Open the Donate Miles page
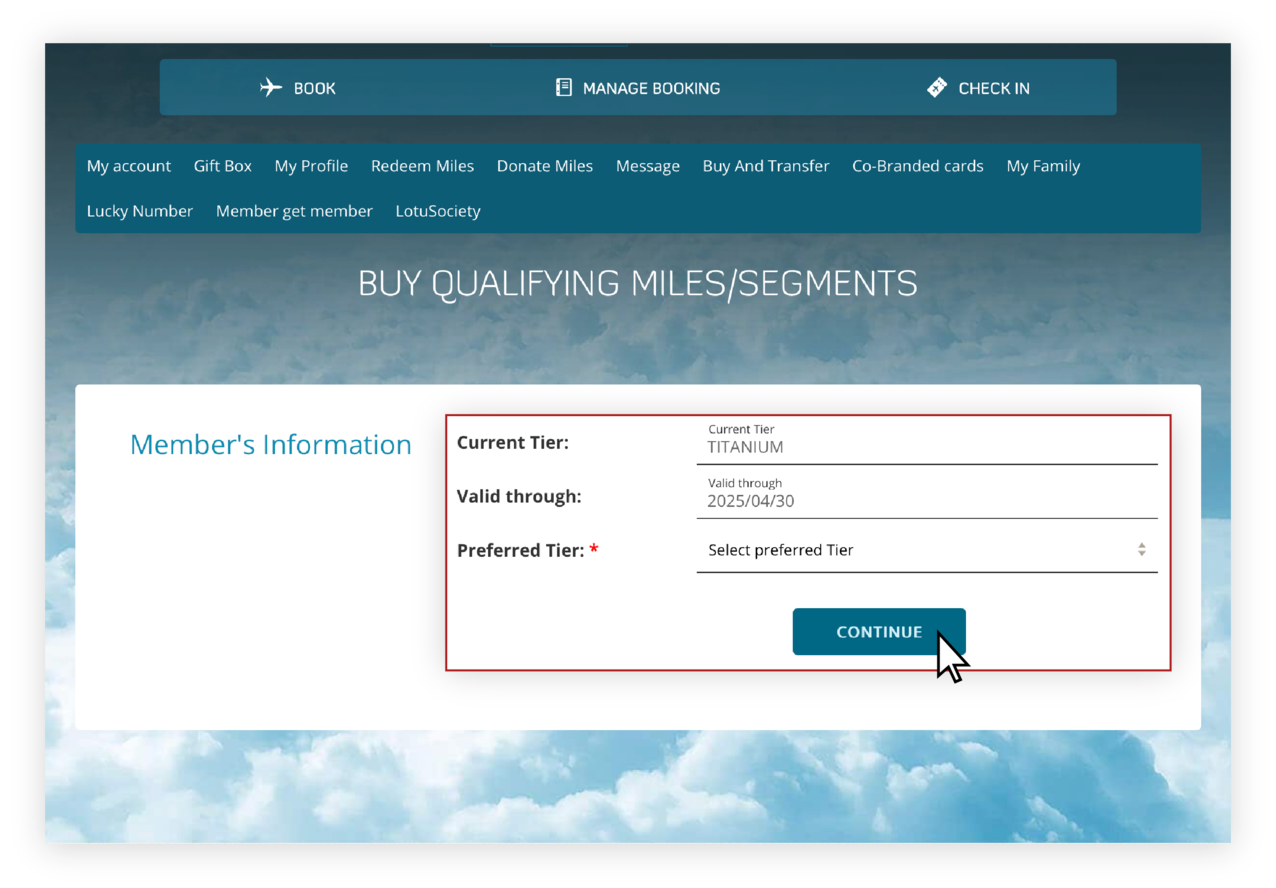This screenshot has width=1276, height=888. [544, 166]
